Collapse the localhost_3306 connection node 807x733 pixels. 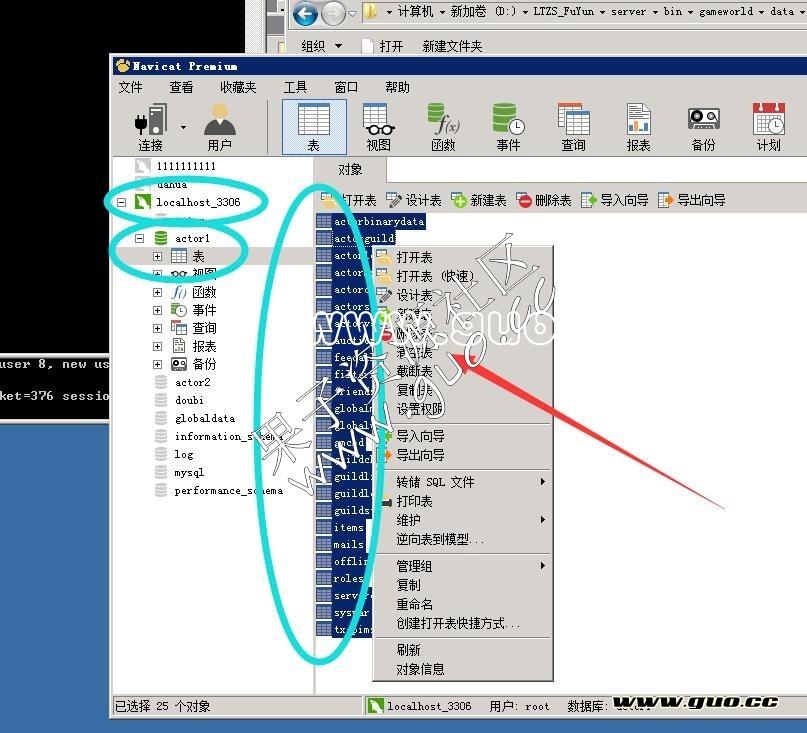122,202
